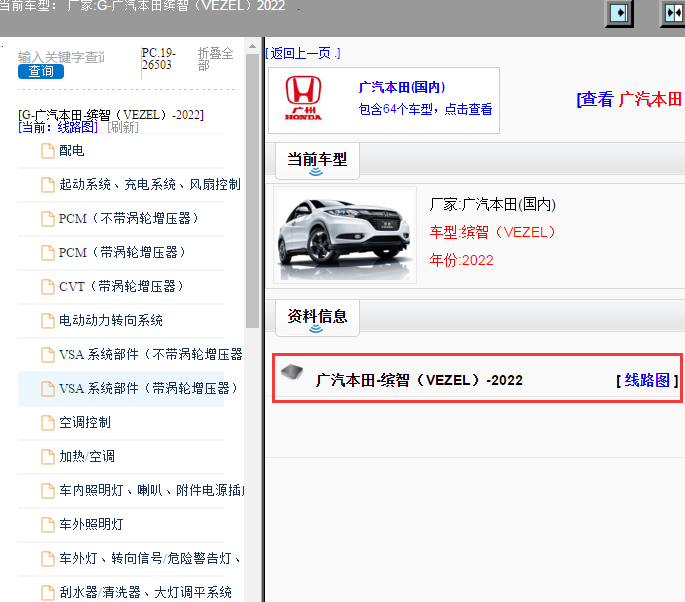Click icon beside 刮水器/清洗器 entry
685x602 pixels.
(x=48, y=592)
